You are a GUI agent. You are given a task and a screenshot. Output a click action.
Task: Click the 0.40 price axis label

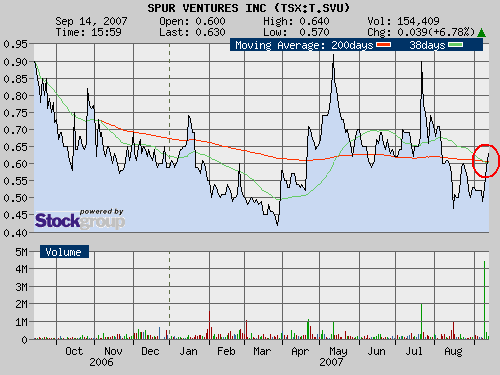click(15, 233)
